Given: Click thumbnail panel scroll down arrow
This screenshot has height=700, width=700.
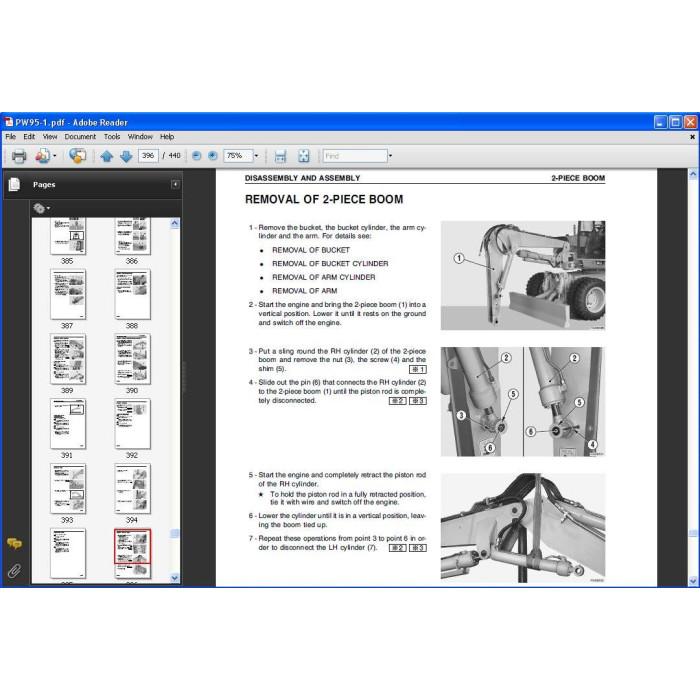Looking at the screenshot, I should [x=175, y=578].
